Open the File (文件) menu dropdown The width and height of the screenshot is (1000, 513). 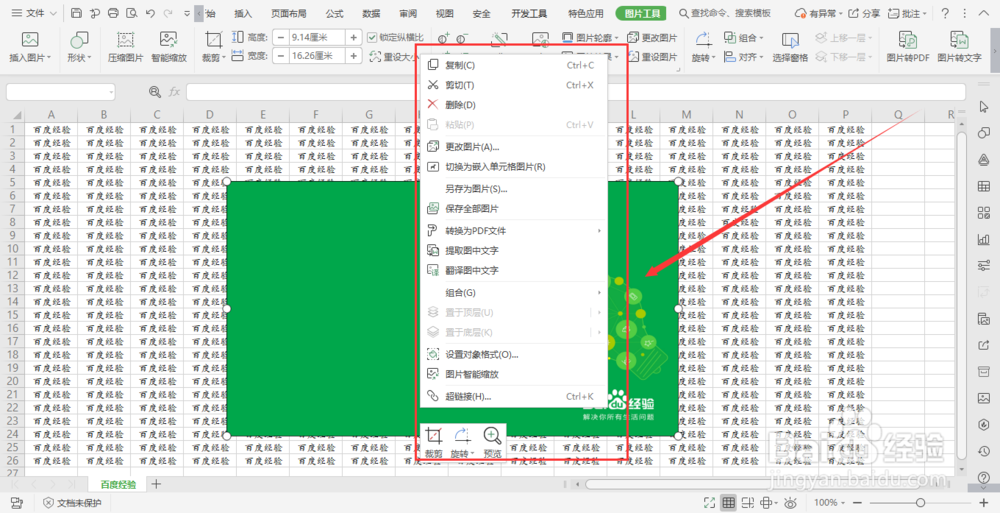[34, 13]
